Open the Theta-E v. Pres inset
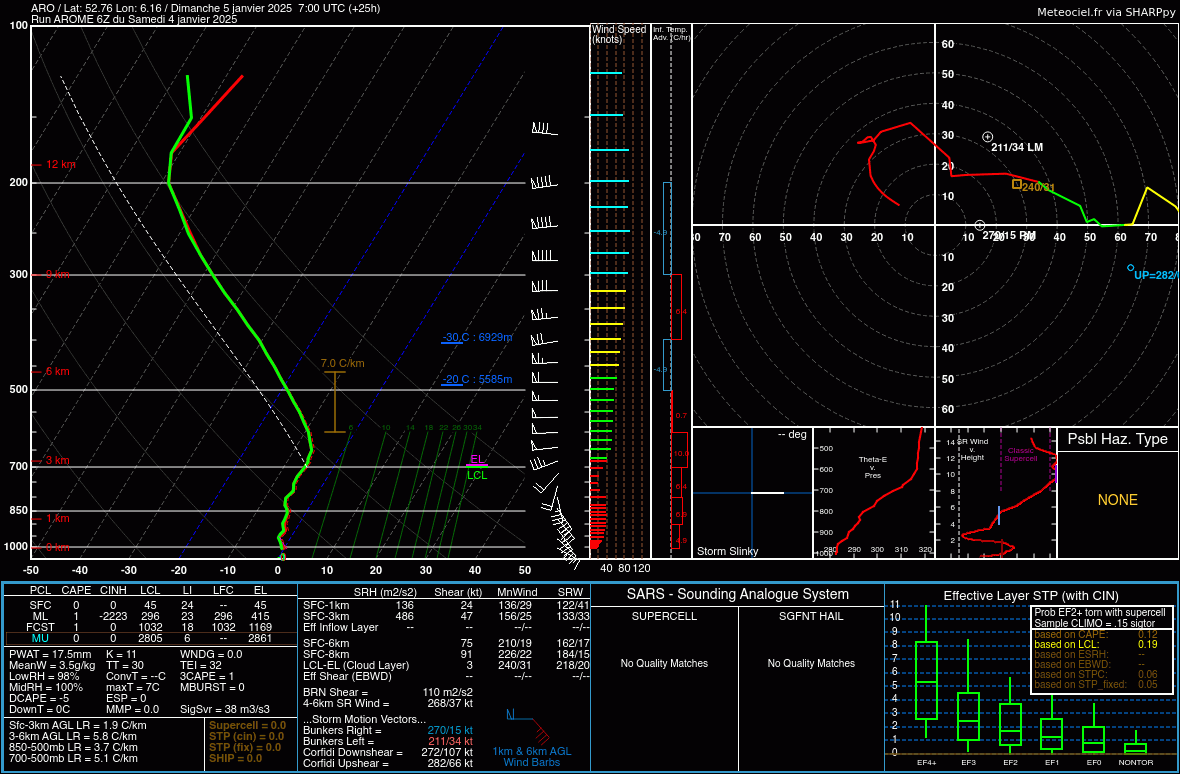This screenshot has height=774, width=1180. (x=872, y=493)
